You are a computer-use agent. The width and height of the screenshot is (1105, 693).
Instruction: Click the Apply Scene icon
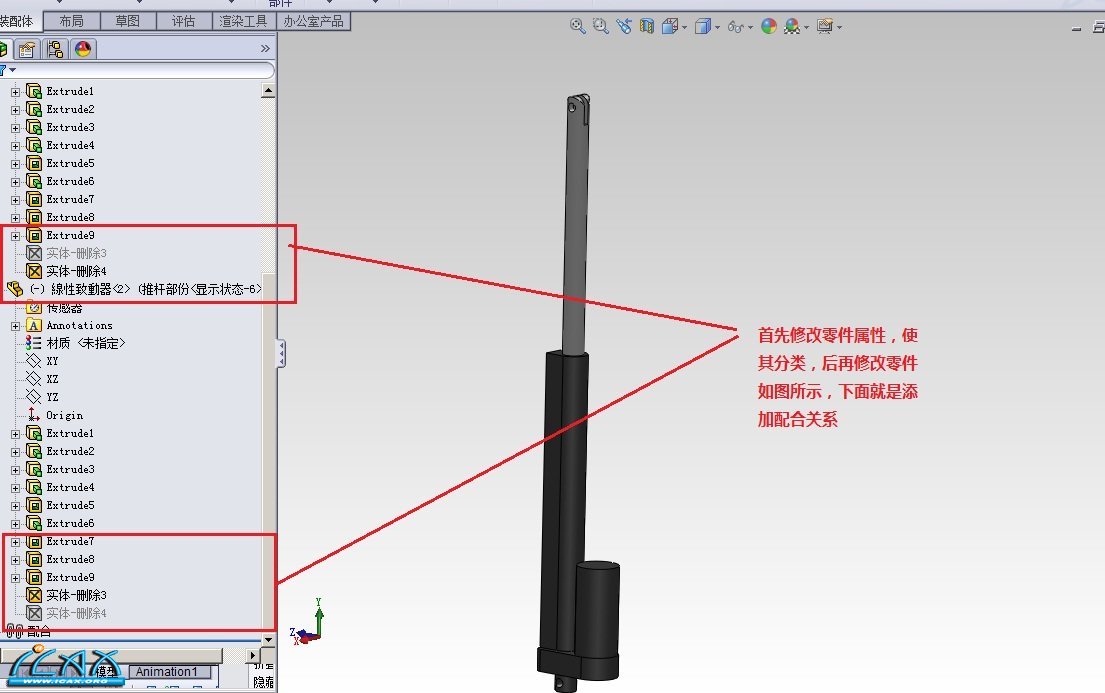tap(791, 27)
